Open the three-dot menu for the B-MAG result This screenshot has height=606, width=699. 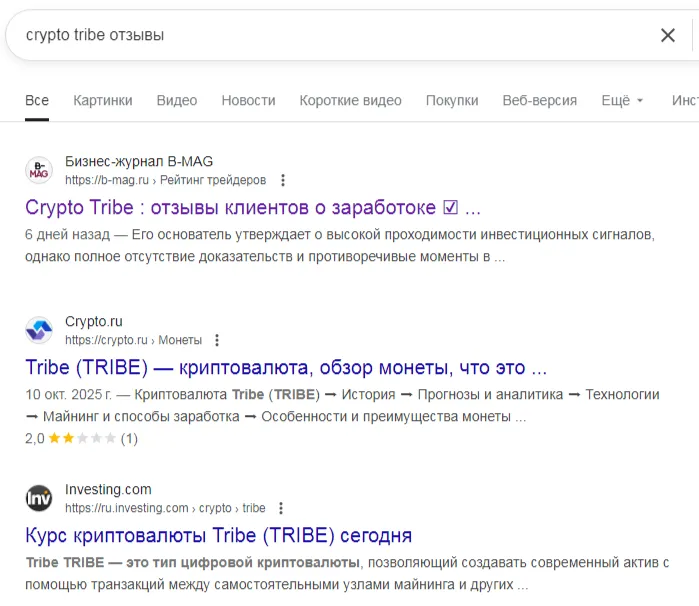click(x=283, y=180)
